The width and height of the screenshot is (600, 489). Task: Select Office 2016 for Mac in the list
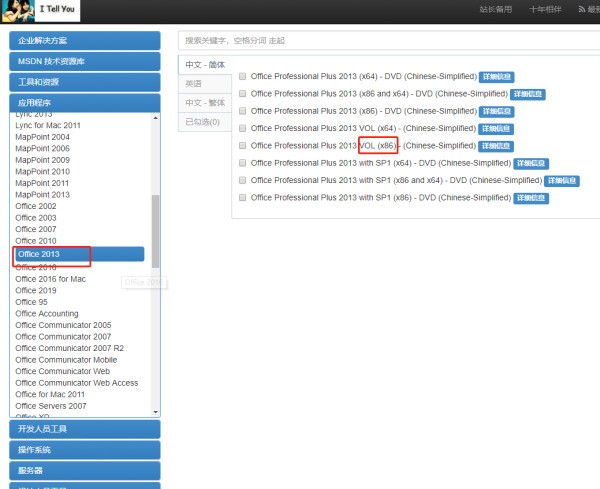(50, 279)
